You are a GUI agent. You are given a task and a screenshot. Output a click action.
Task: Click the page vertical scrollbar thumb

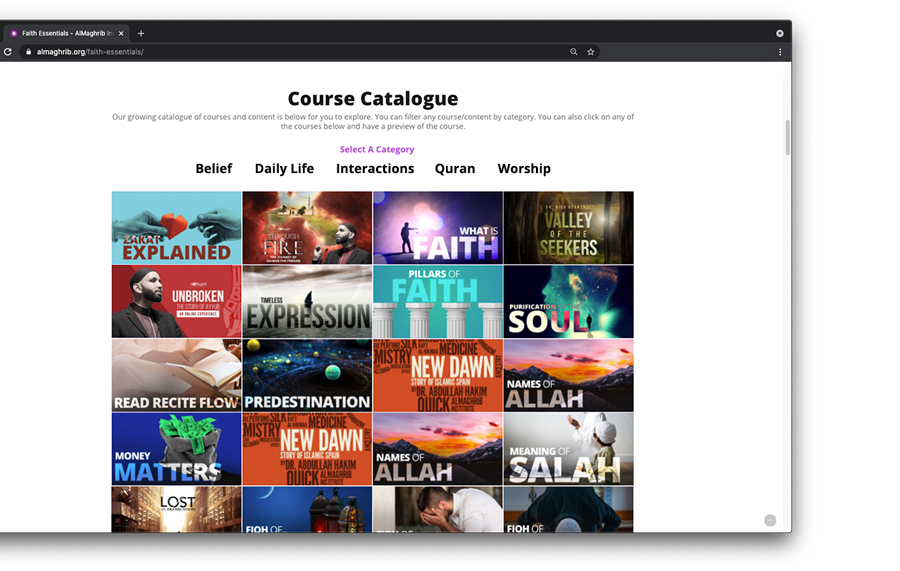(x=788, y=137)
